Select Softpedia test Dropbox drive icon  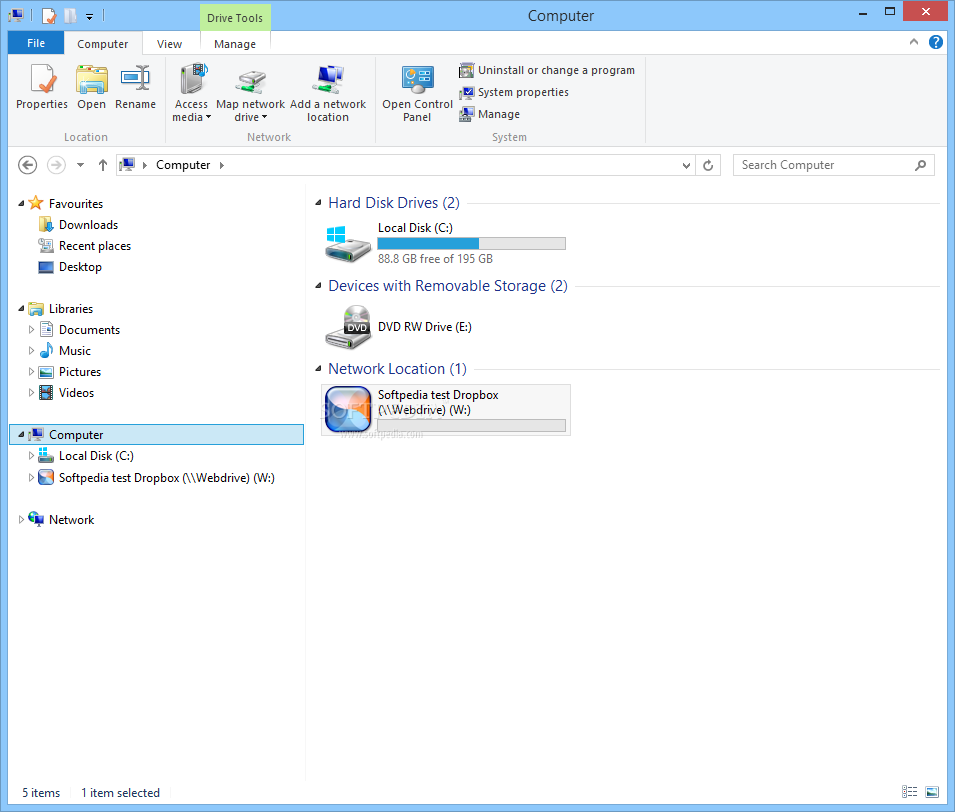348,409
